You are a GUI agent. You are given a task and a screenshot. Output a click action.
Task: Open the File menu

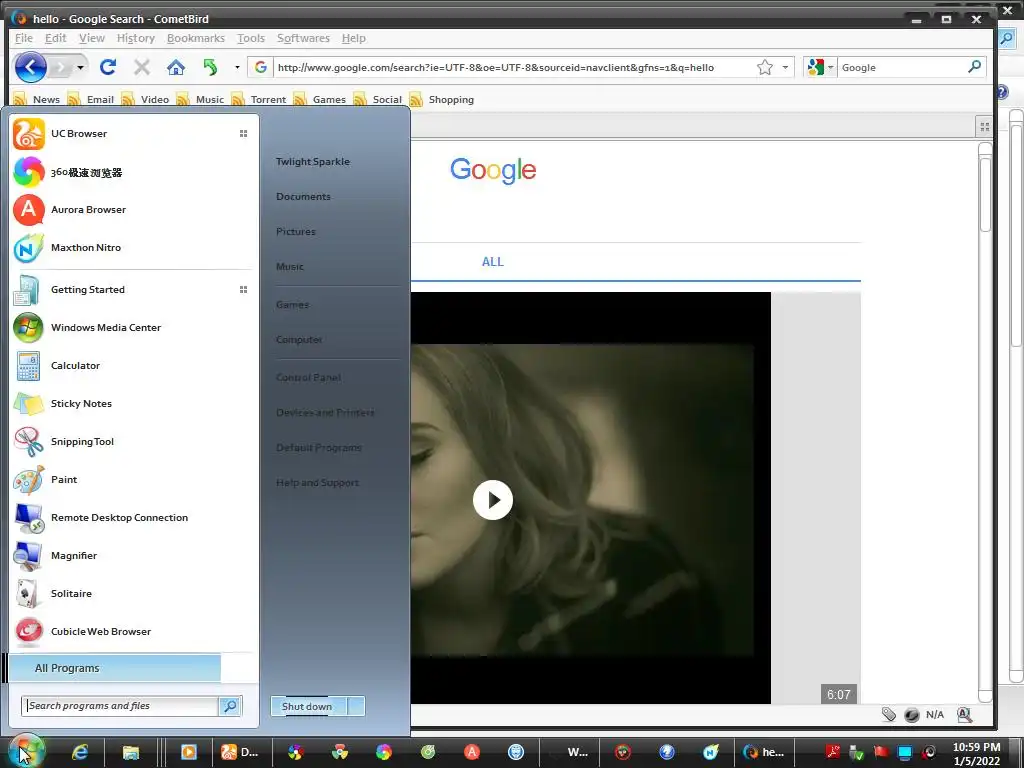coord(24,38)
